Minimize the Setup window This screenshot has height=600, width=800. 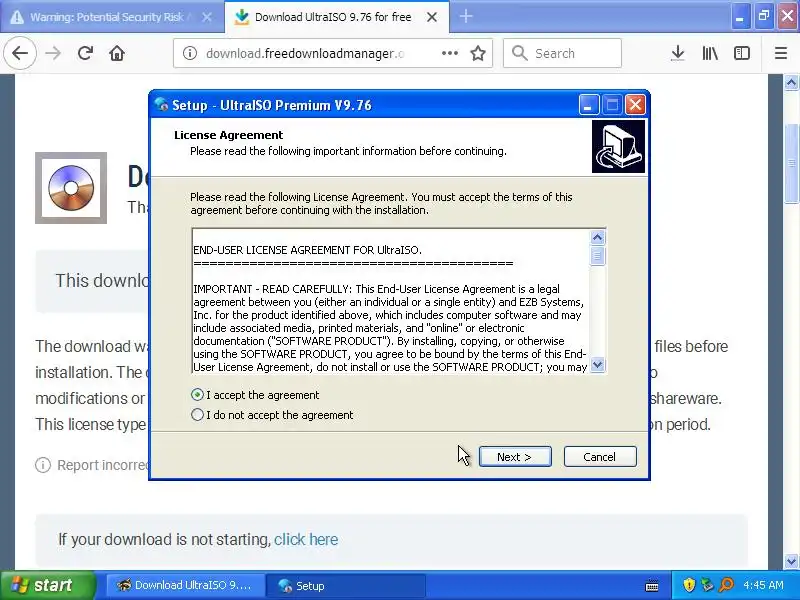(589, 105)
